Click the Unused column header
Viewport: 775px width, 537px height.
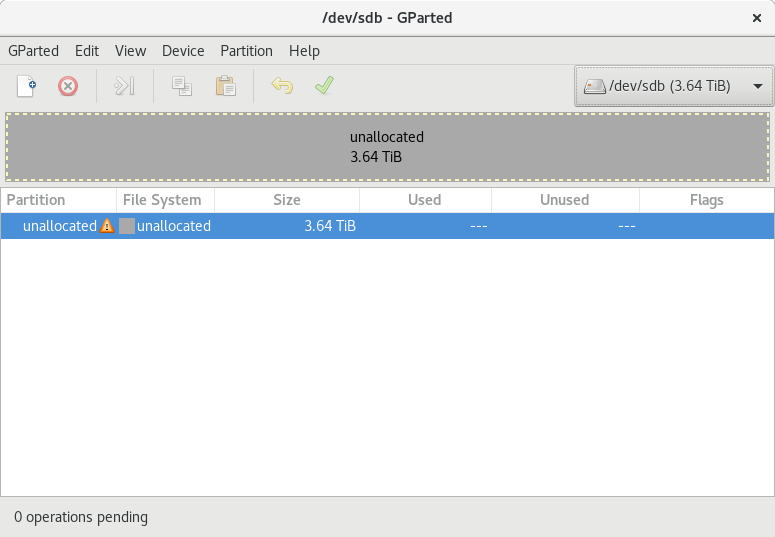(565, 200)
